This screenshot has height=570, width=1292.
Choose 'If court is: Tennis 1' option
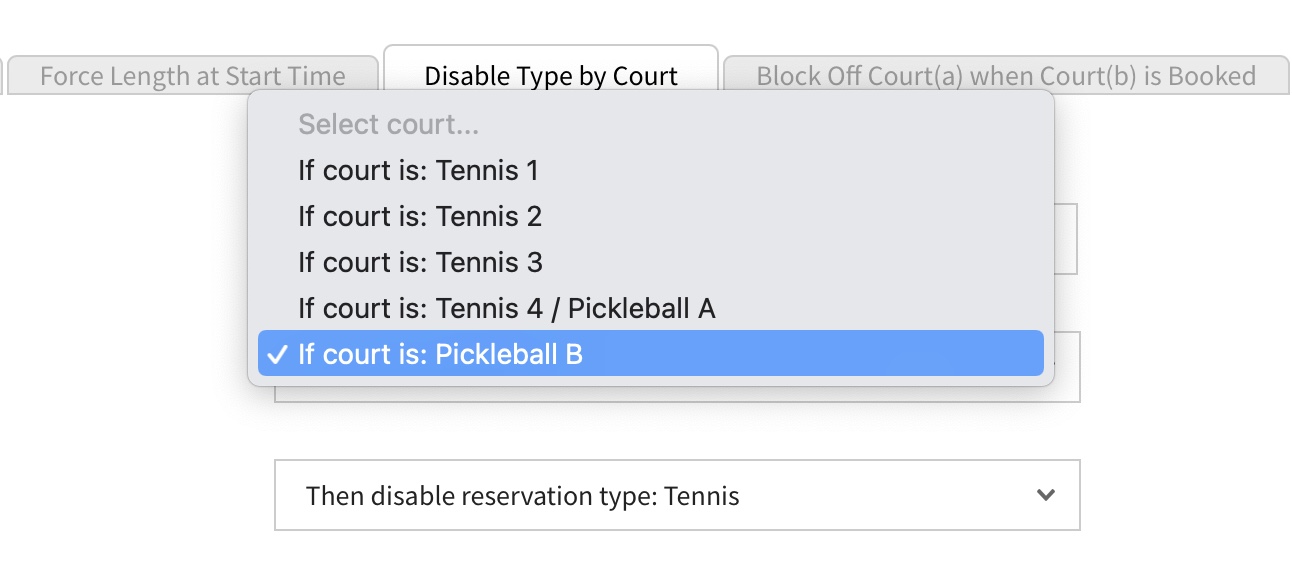[x=418, y=170]
